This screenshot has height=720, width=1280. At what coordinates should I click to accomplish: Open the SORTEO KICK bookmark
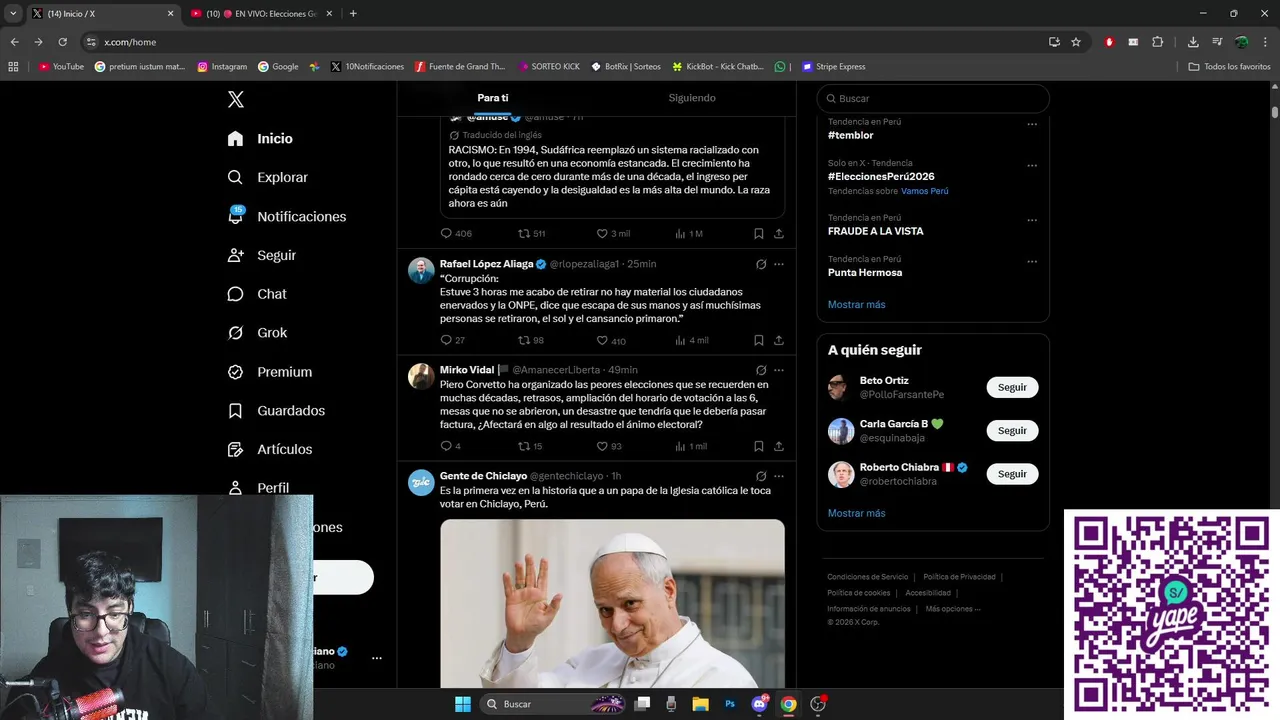[549, 67]
